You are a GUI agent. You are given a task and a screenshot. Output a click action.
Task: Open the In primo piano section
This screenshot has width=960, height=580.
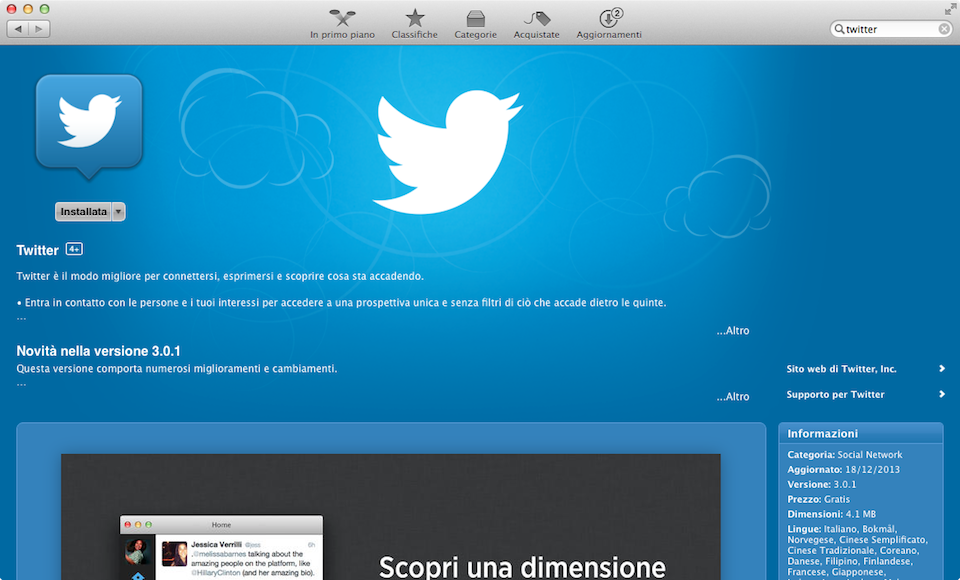click(x=342, y=24)
